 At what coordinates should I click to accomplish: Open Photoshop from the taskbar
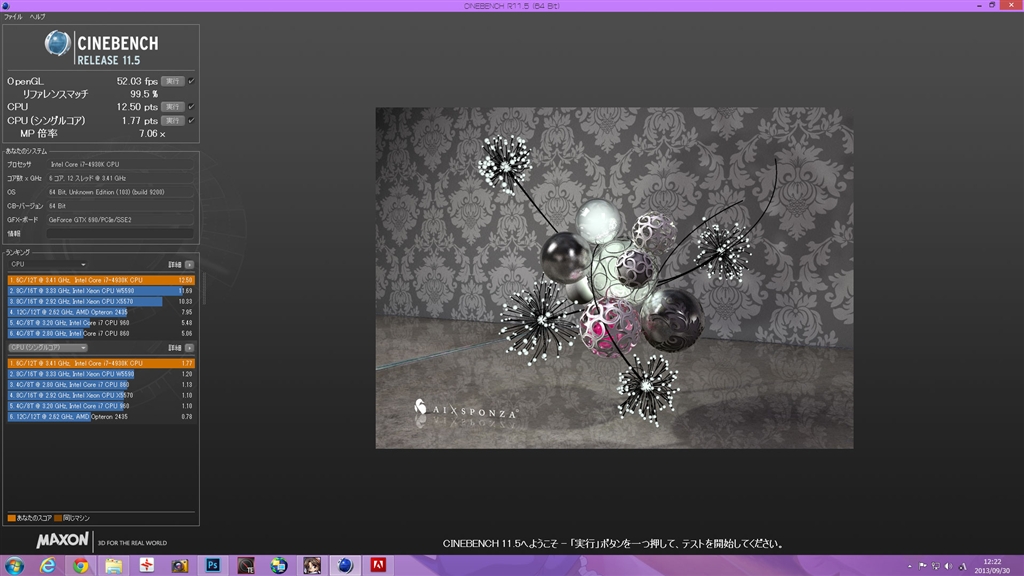coord(213,565)
